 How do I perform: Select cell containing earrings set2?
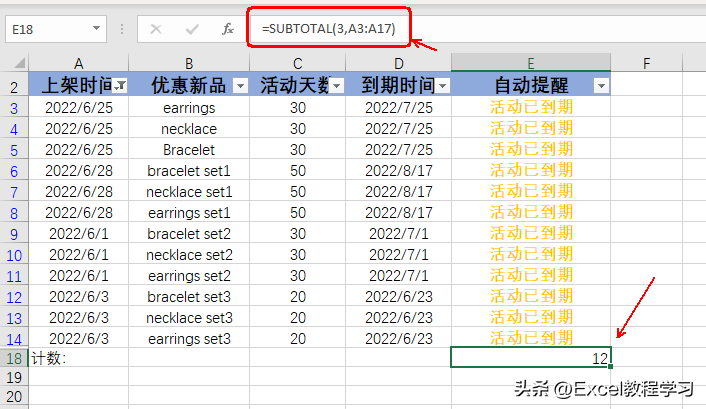(x=189, y=276)
